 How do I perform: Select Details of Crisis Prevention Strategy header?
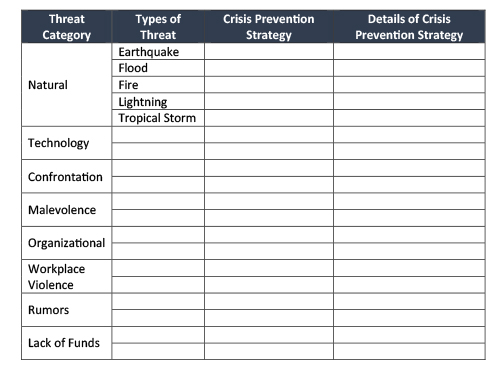pos(409,27)
